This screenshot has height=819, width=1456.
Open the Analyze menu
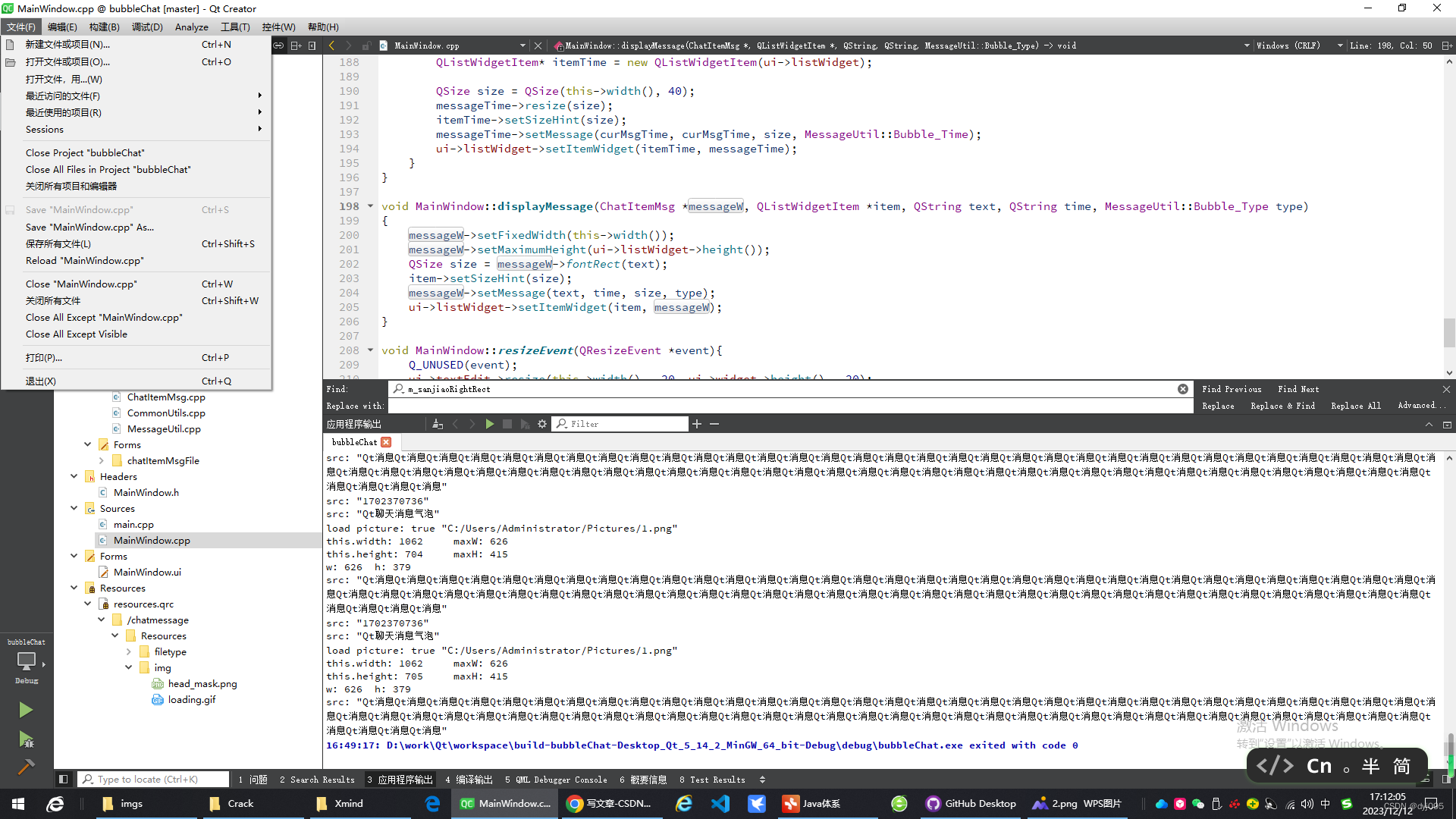[x=191, y=27]
